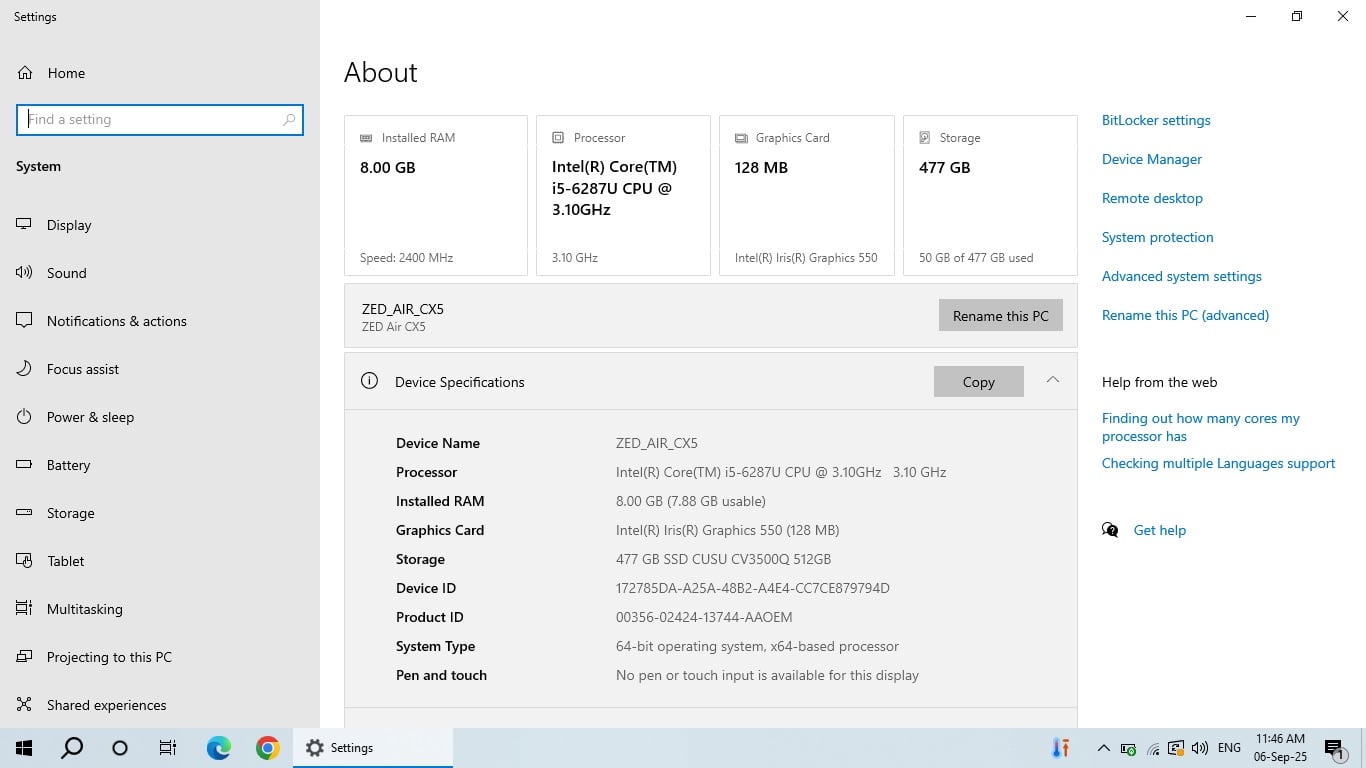Launch Google Chrome from taskbar
Screen dimensions: 1366x768
click(x=267, y=747)
